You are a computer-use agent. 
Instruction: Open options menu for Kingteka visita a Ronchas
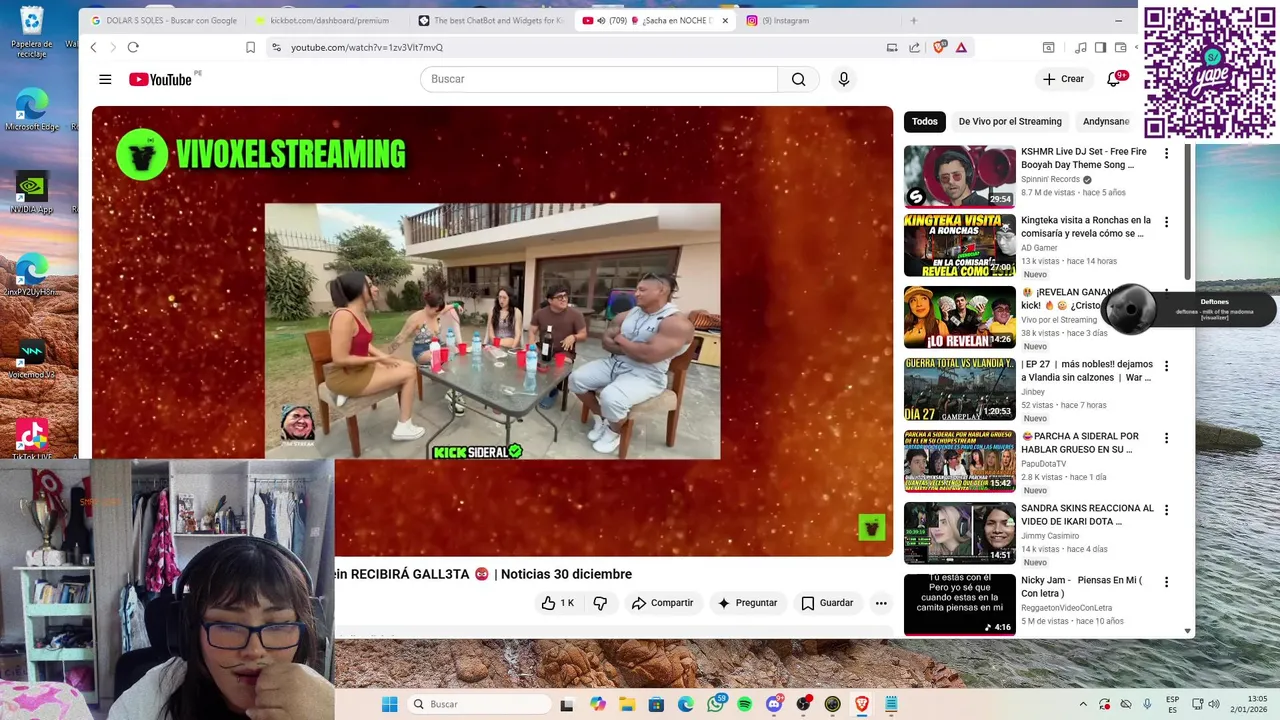point(1166,222)
